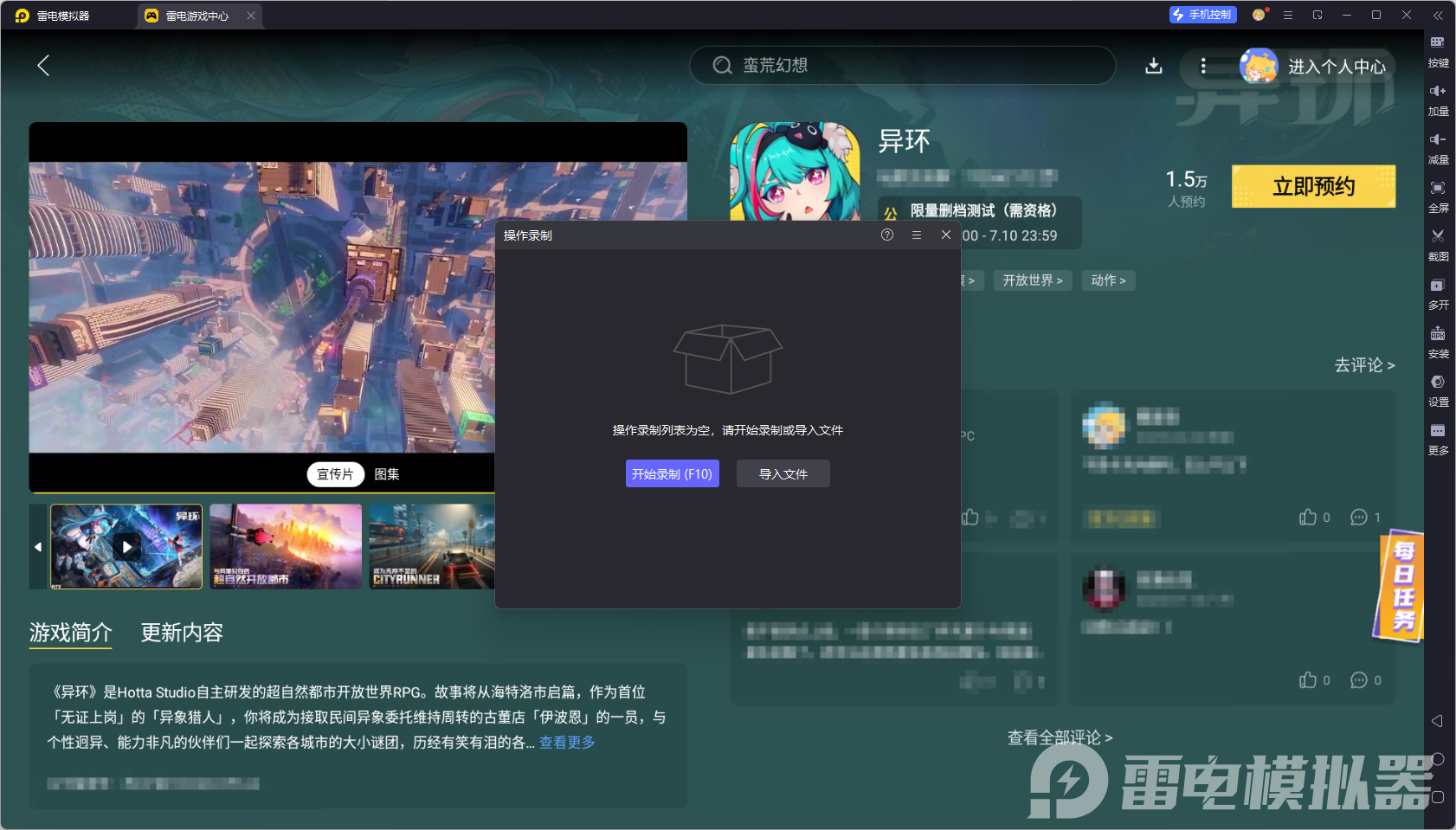Play the 异环 trailer thumbnail

[126, 546]
